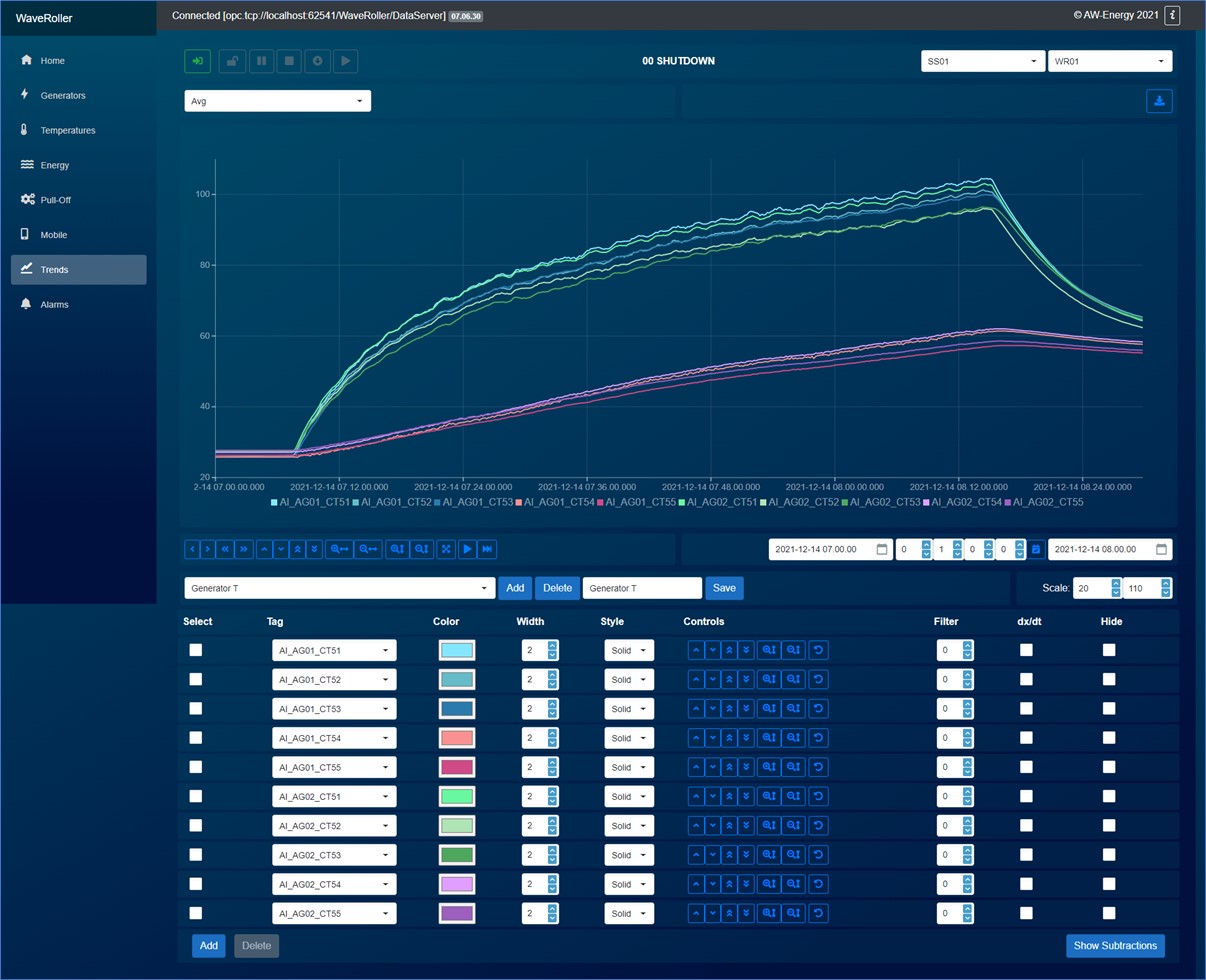Click the download chart data icon
This screenshot has height=980, width=1206.
[x=1159, y=101]
